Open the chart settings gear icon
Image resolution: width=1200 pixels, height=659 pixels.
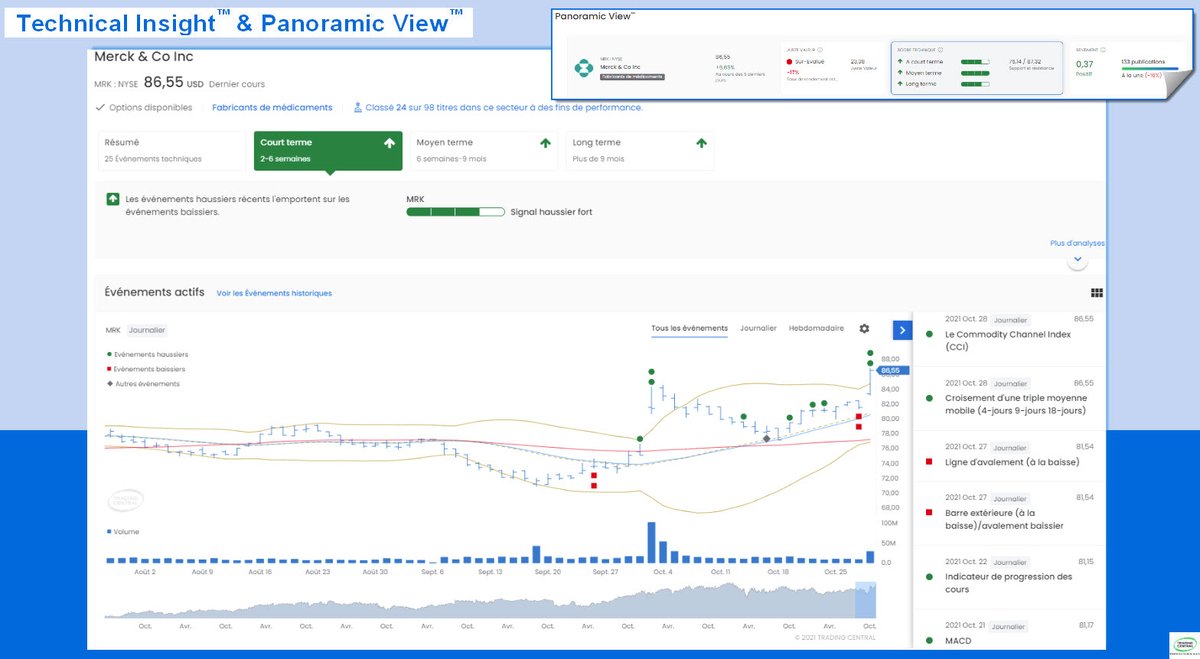tap(864, 328)
